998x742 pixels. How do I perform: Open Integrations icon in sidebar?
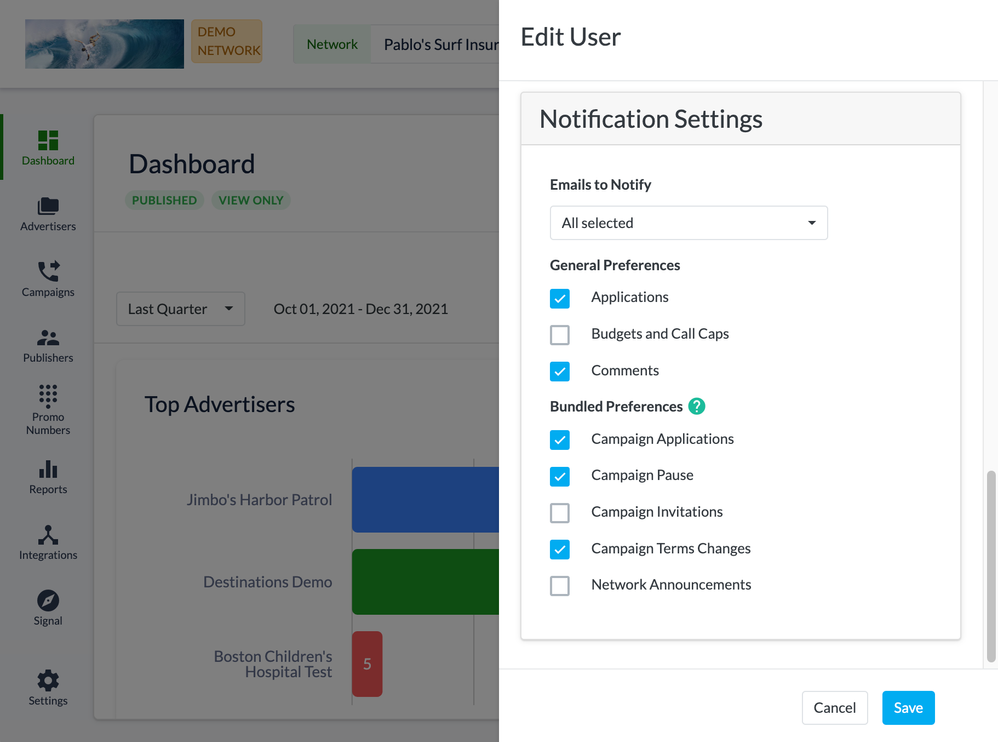[x=48, y=536]
